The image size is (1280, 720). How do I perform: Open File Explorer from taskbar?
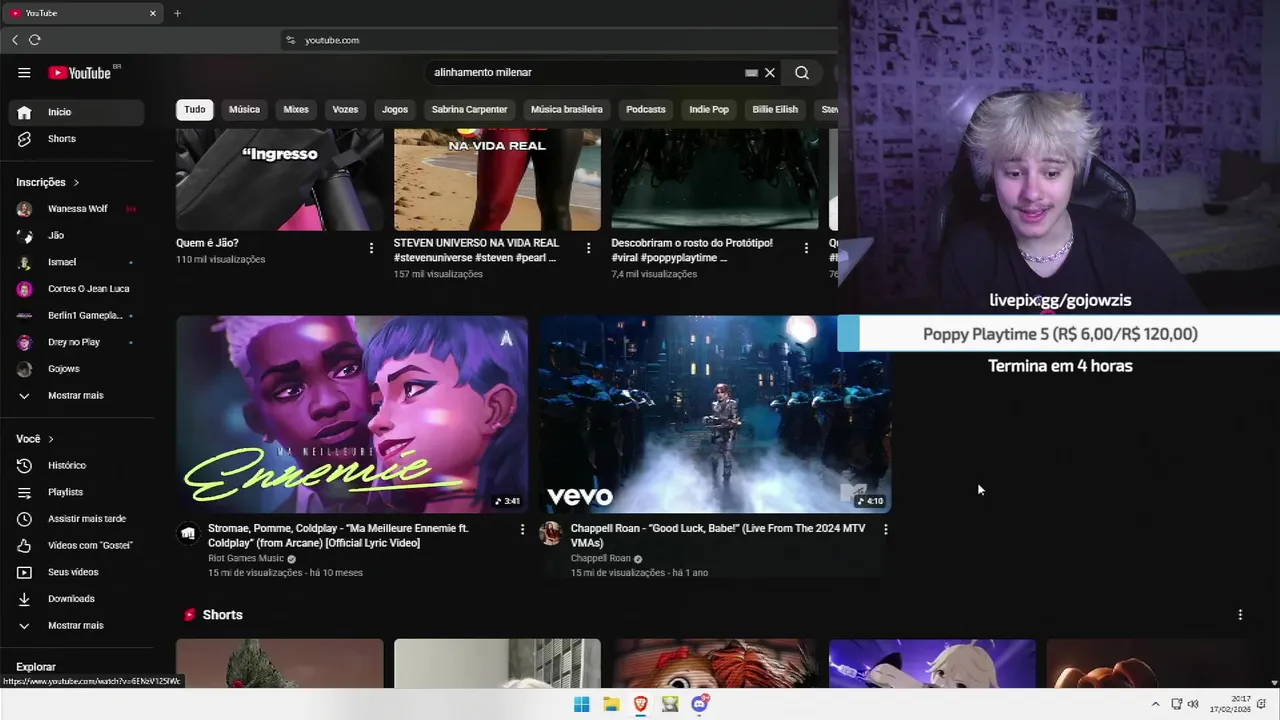[611, 704]
